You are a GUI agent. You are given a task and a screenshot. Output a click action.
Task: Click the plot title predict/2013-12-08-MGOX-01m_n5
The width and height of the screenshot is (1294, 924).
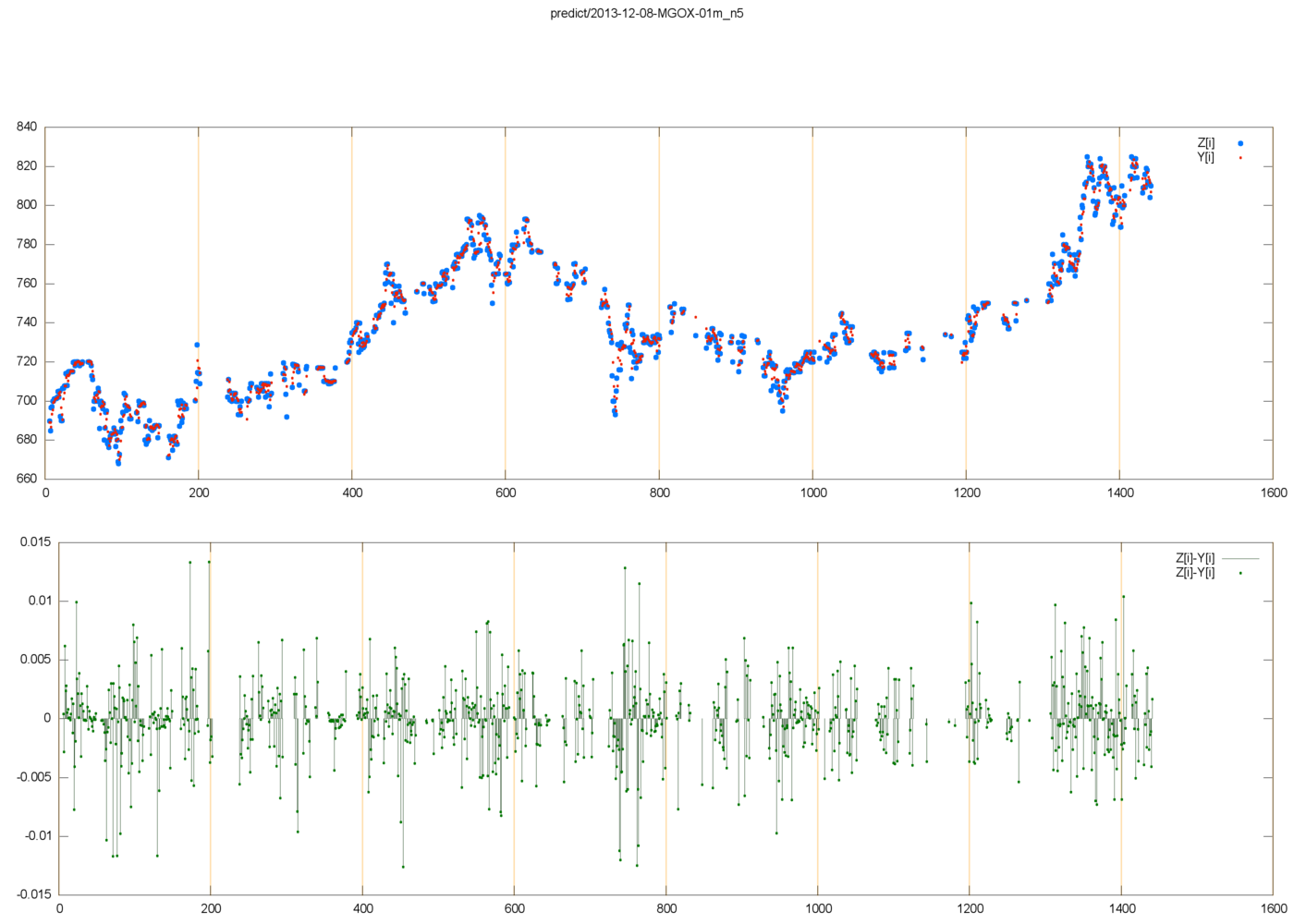click(x=646, y=13)
